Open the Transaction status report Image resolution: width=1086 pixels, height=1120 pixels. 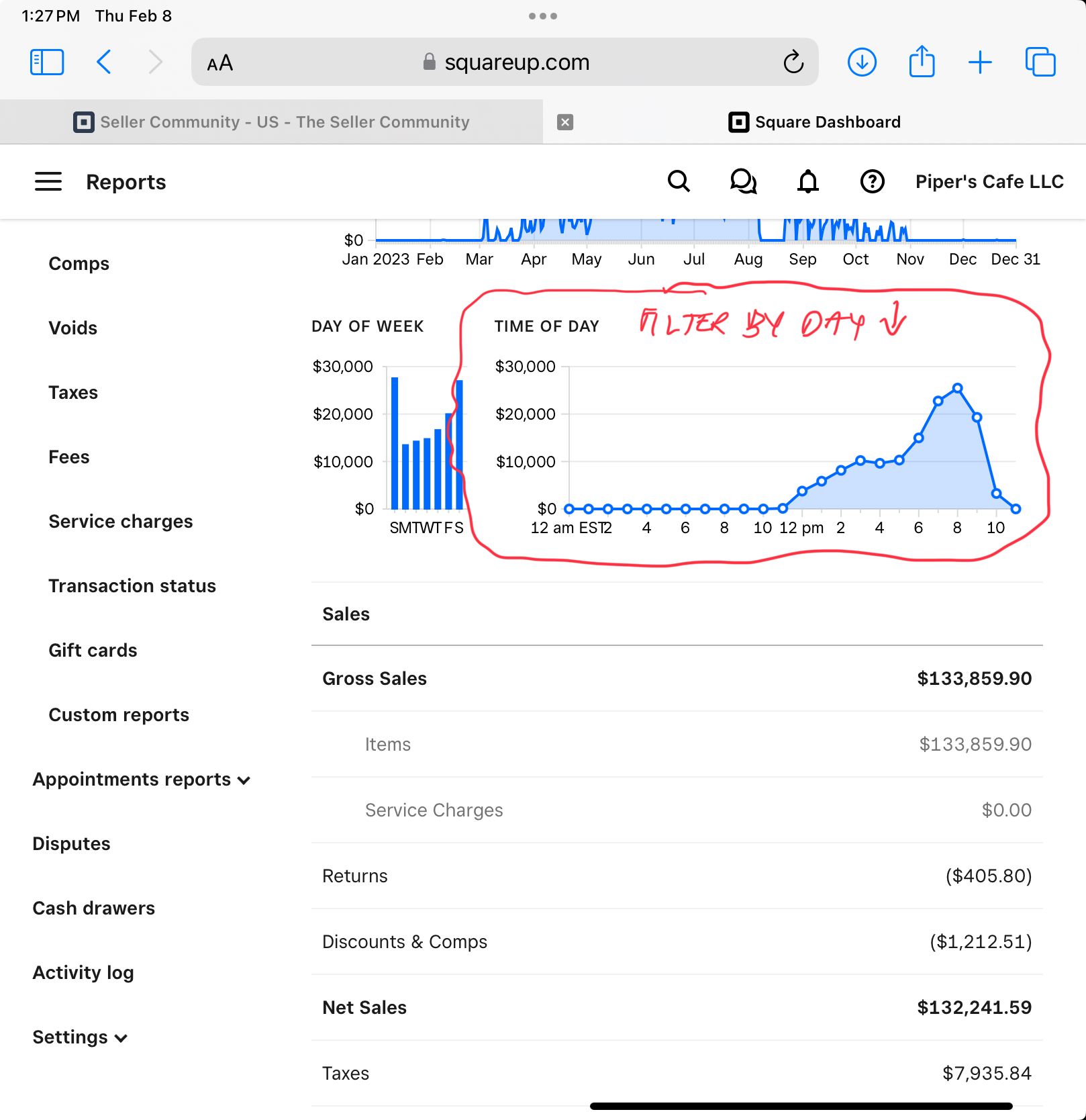coord(132,586)
